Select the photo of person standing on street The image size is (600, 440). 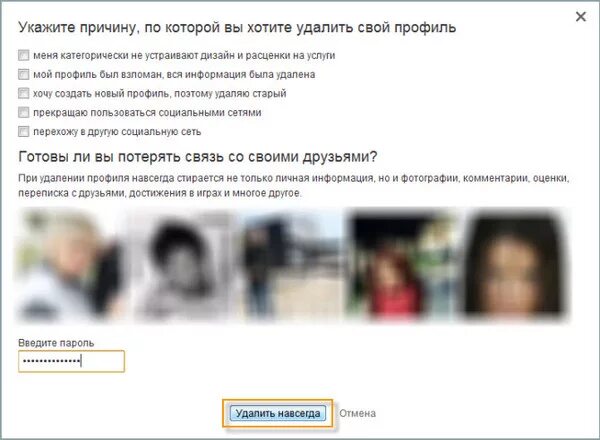coord(291,265)
